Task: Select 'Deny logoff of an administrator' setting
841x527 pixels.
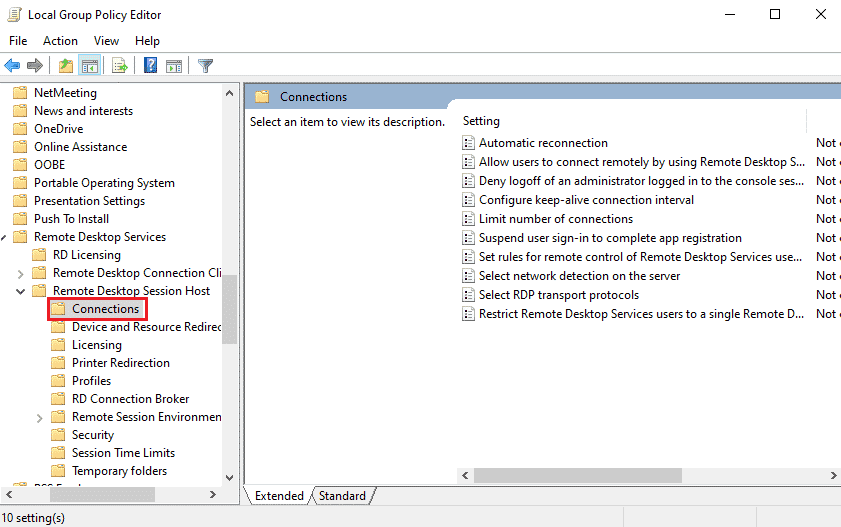Action: tap(641, 181)
